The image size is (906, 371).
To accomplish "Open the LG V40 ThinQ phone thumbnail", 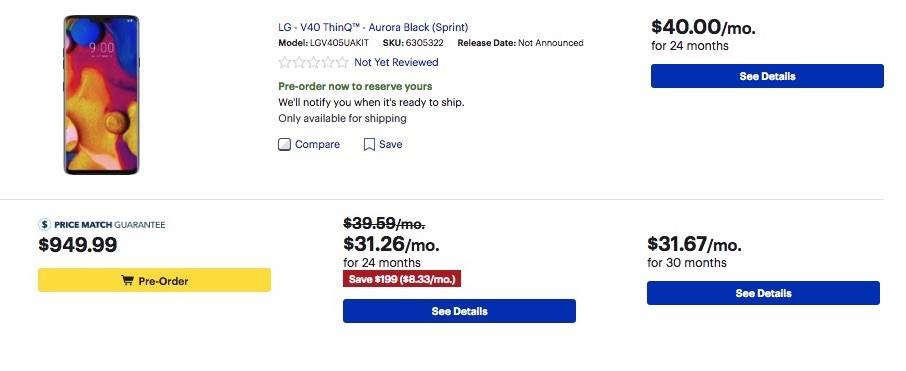I will point(101,95).
